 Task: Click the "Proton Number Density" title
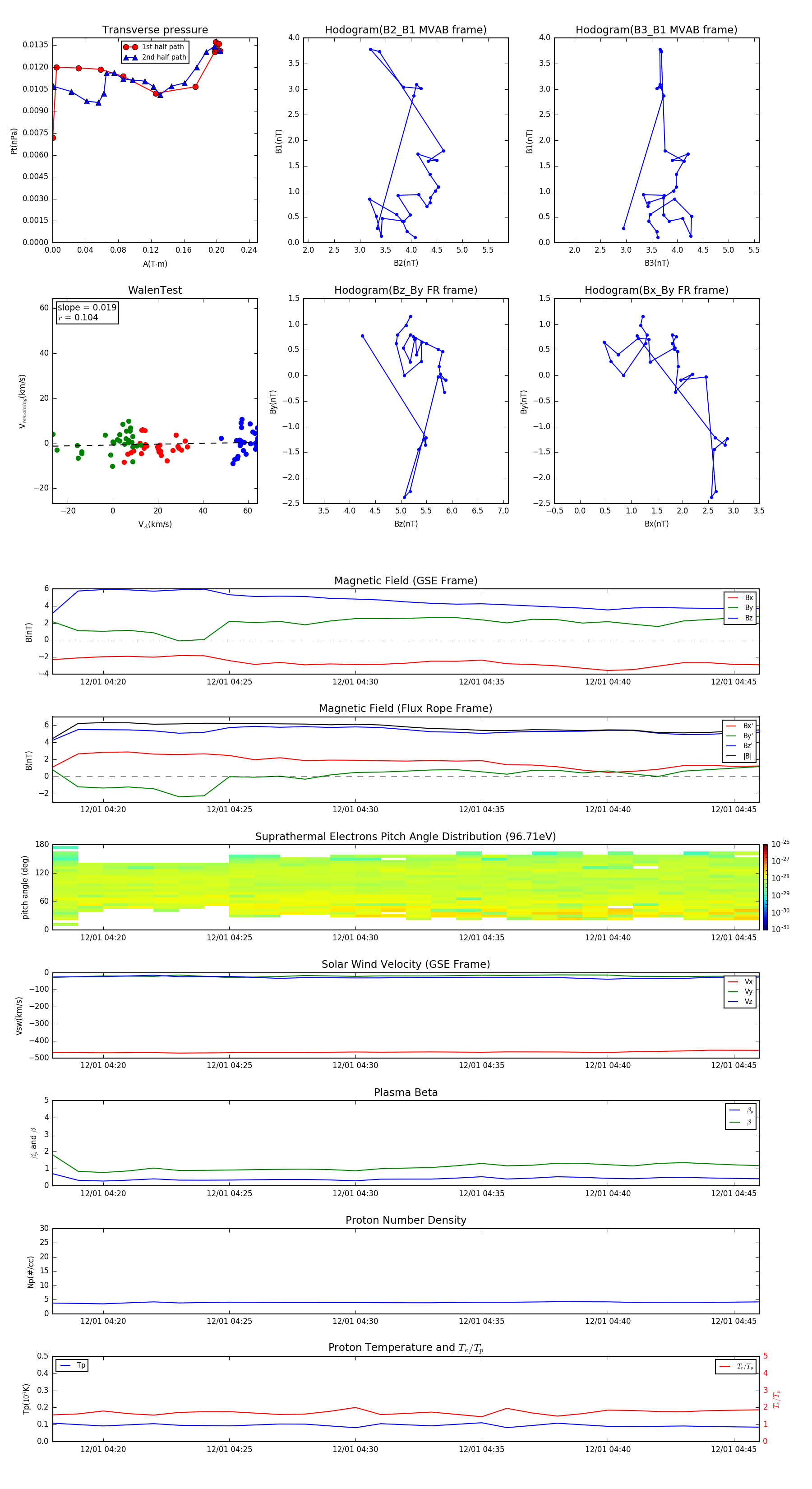406,1220
